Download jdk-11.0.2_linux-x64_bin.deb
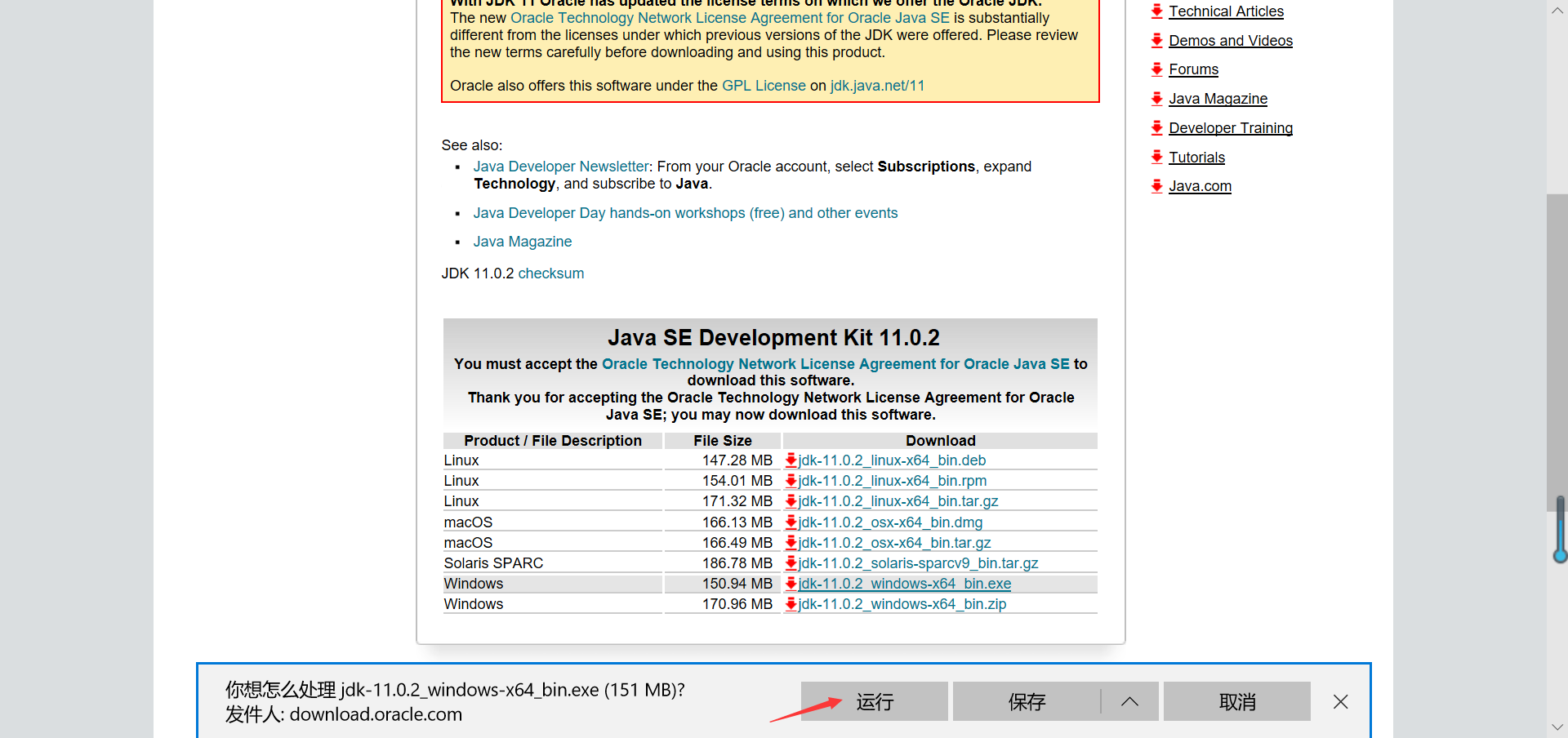The image size is (1568, 738). 892,460
